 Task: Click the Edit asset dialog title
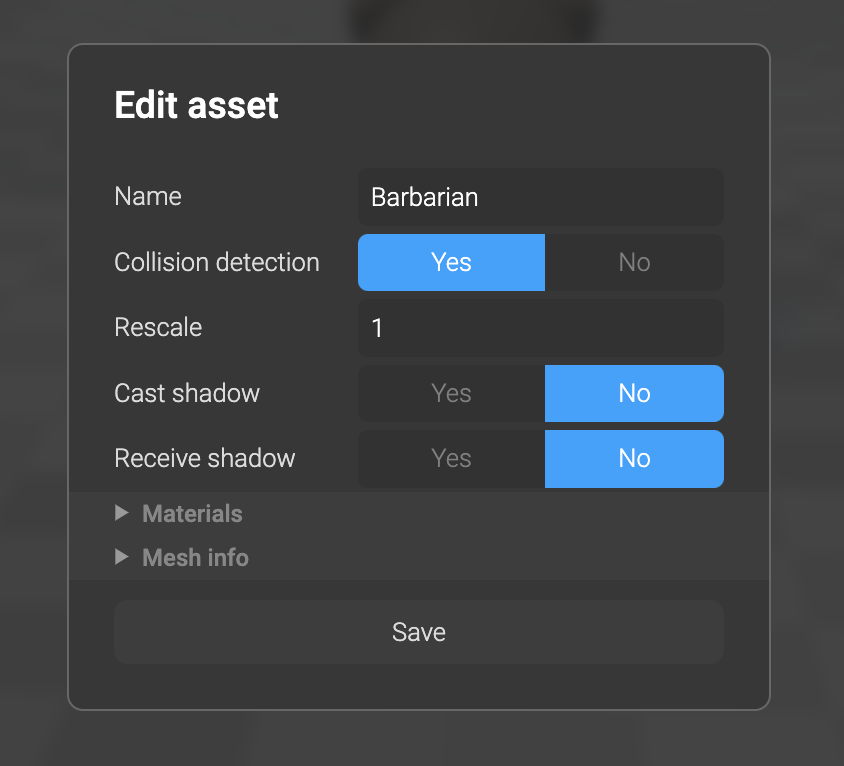pos(196,105)
